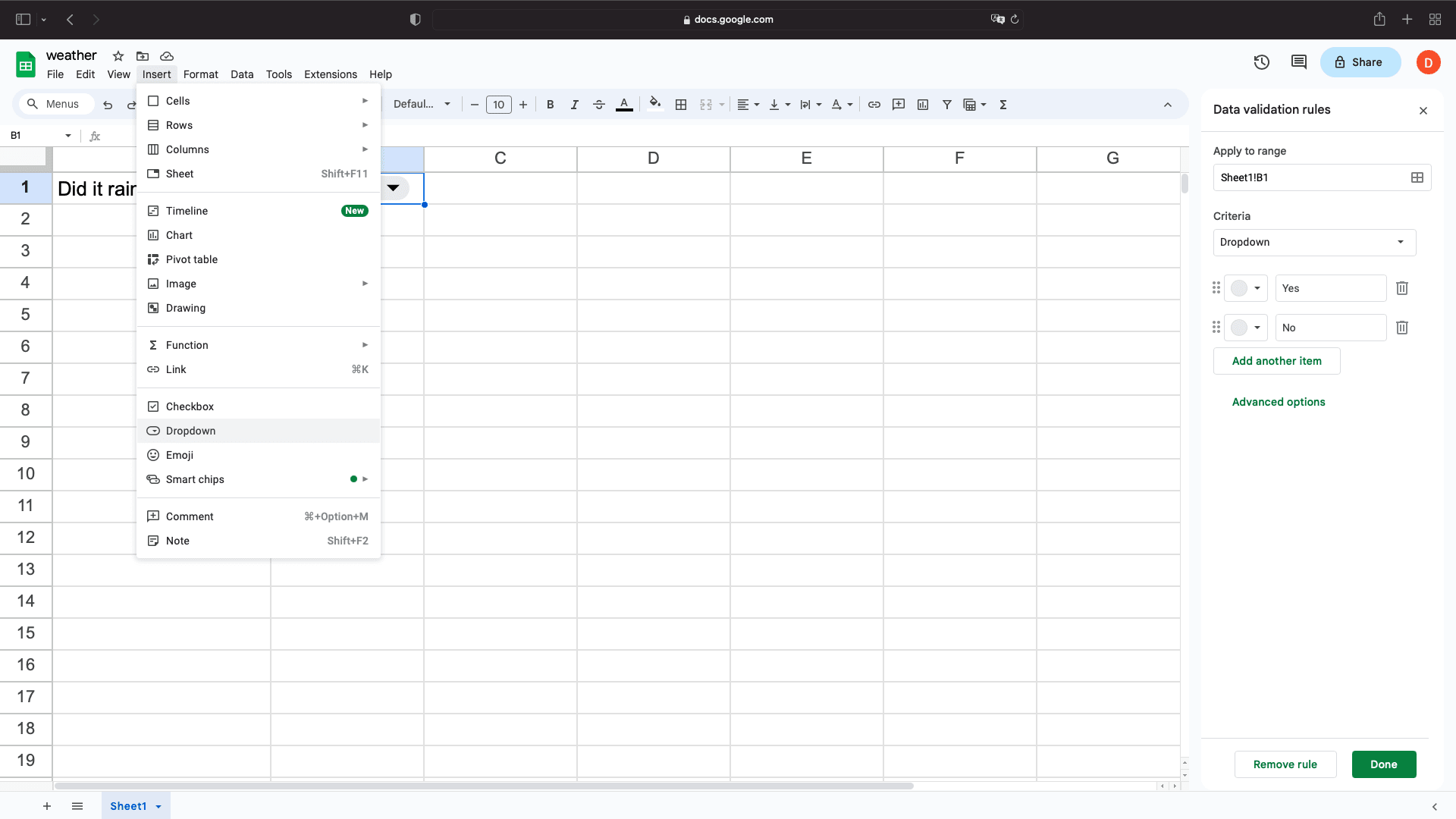Open version history clock icon
This screenshot has width=1456, height=819.
pos(1262,62)
